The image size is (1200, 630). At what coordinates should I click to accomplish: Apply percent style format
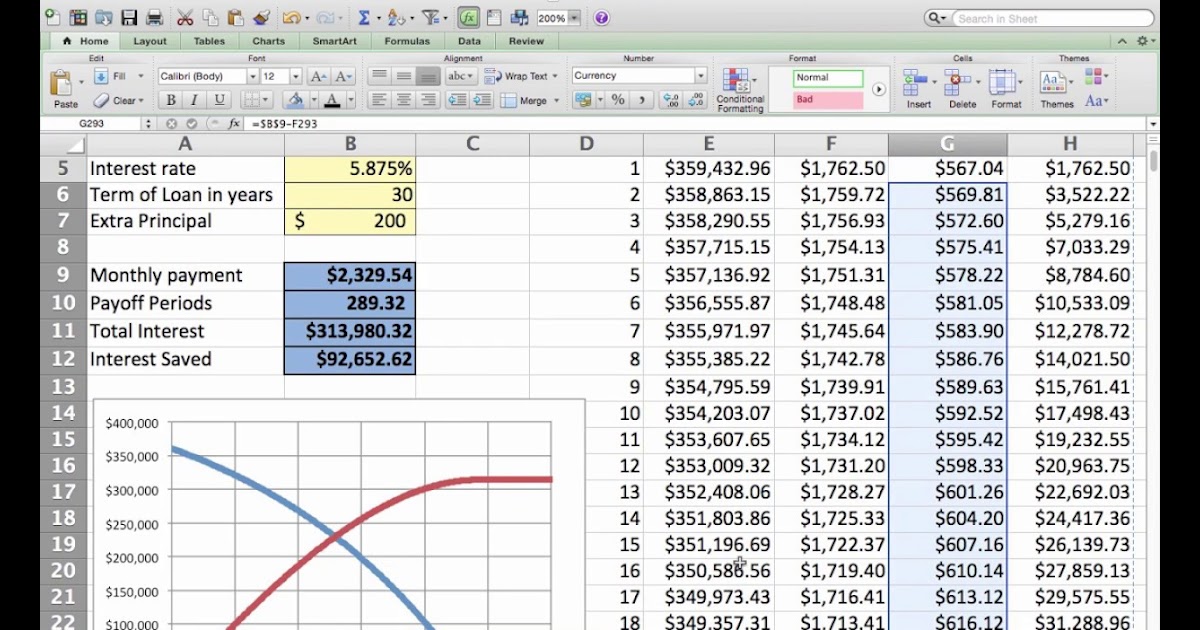tap(618, 100)
